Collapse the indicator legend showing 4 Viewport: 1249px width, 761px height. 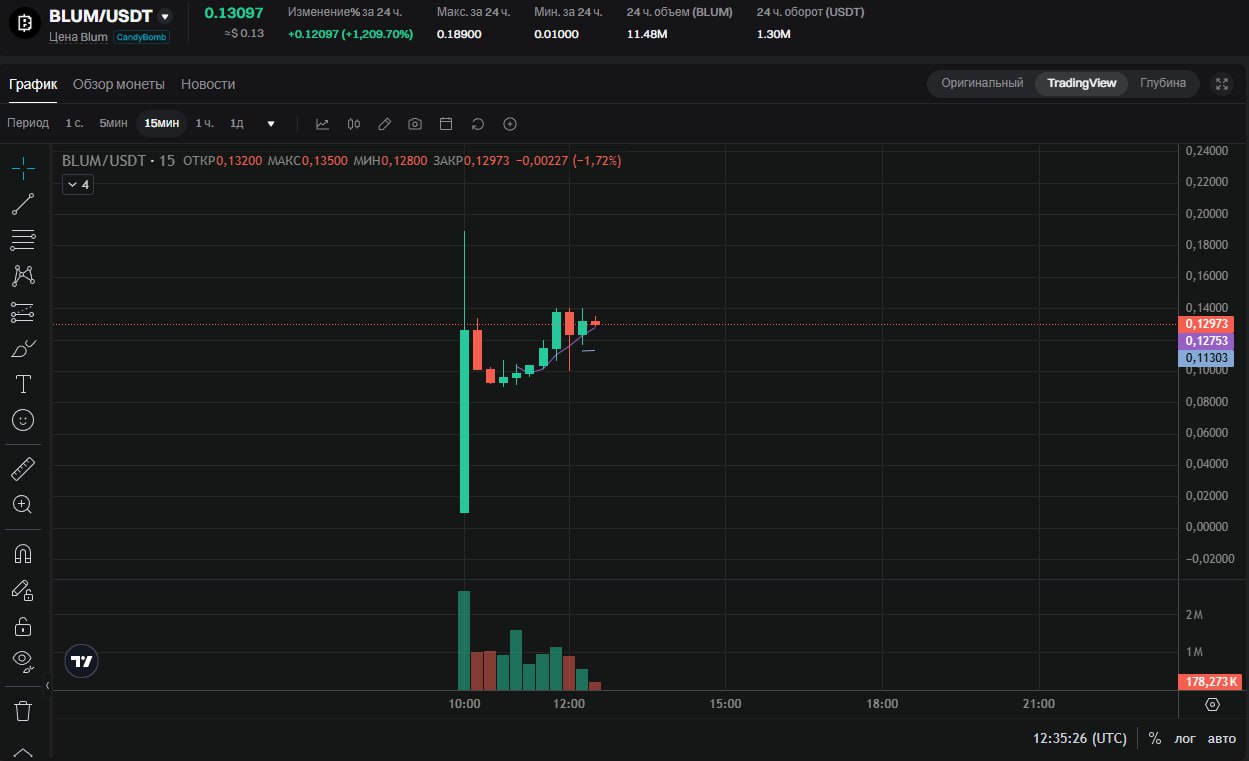78,184
